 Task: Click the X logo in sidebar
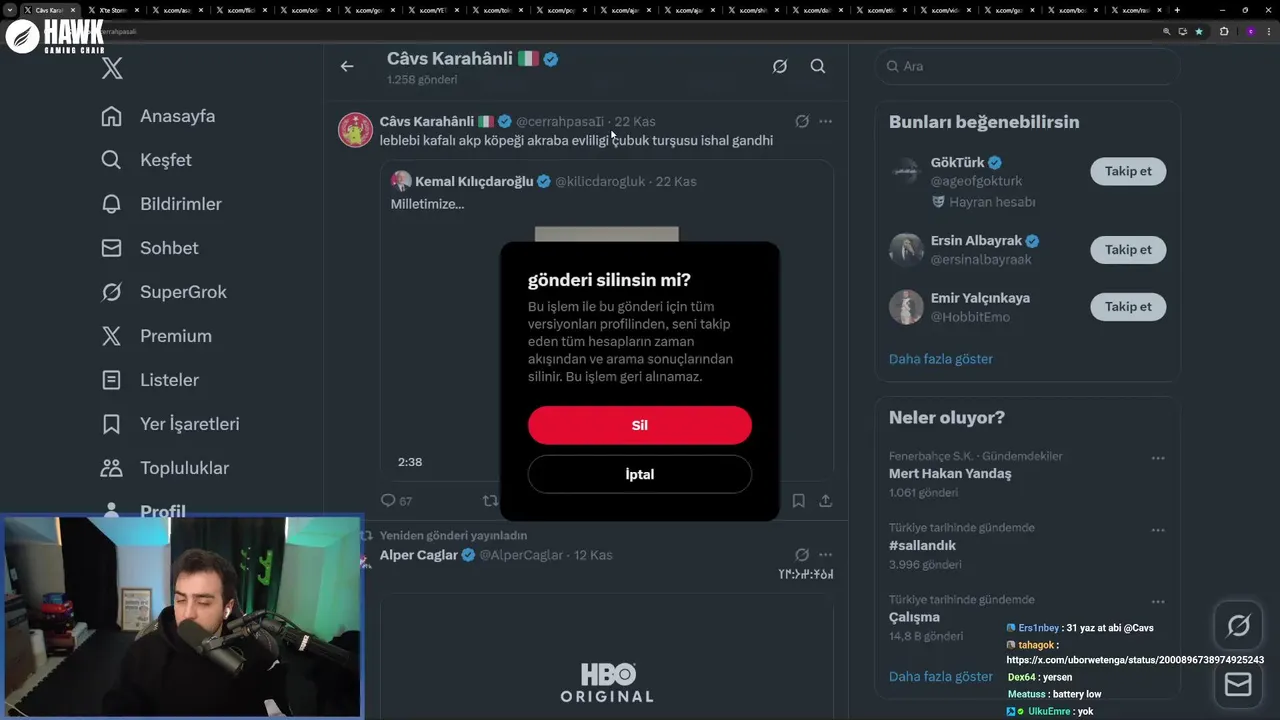(112, 68)
